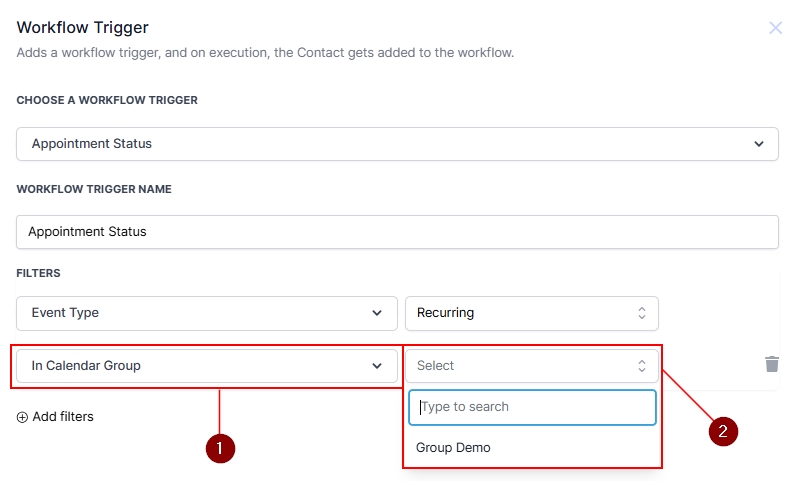Click the Recurring field up-down arrows
The image size is (794, 490).
pos(642,313)
